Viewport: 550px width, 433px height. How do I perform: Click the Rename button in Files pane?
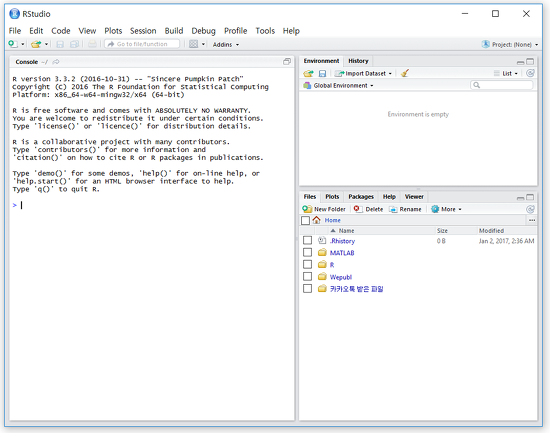pos(405,209)
